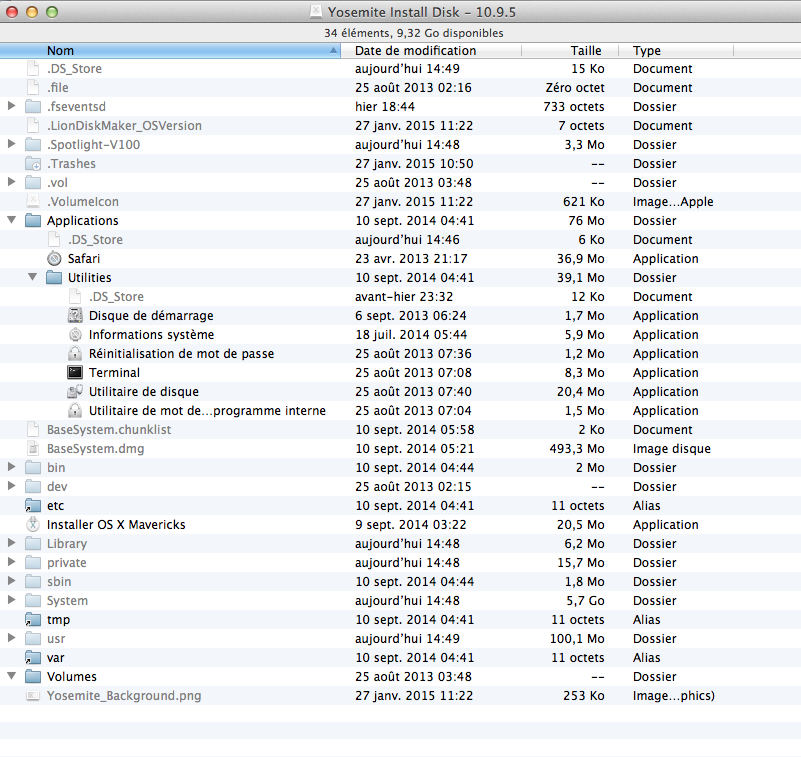Click the System folder icon
Viewport: 801px width, 757px height.
tap(33, 601)
